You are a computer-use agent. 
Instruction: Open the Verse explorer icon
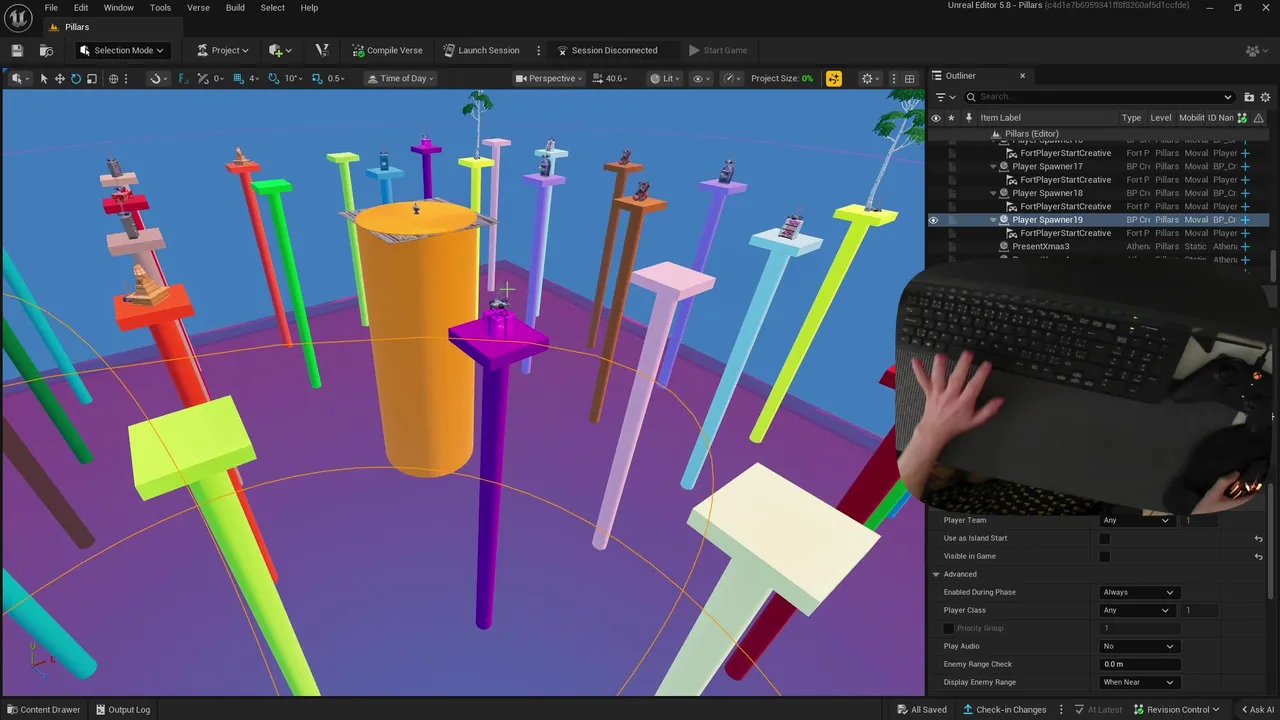pos(322,50)
